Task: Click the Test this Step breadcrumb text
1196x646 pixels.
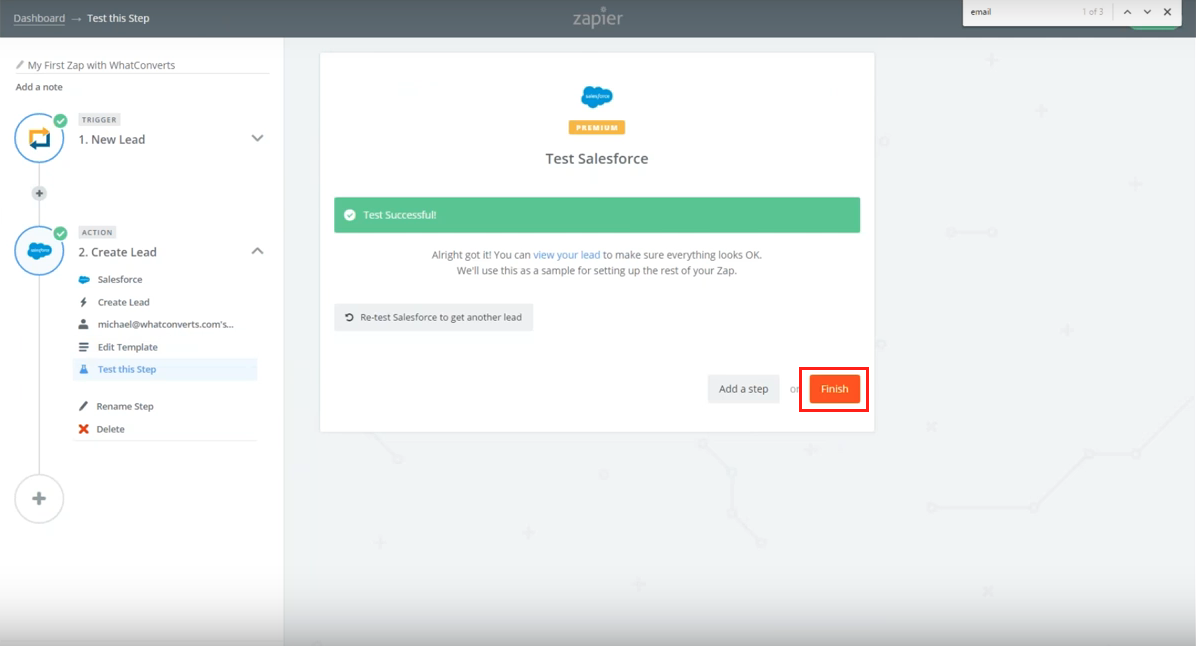Action: 118,18
